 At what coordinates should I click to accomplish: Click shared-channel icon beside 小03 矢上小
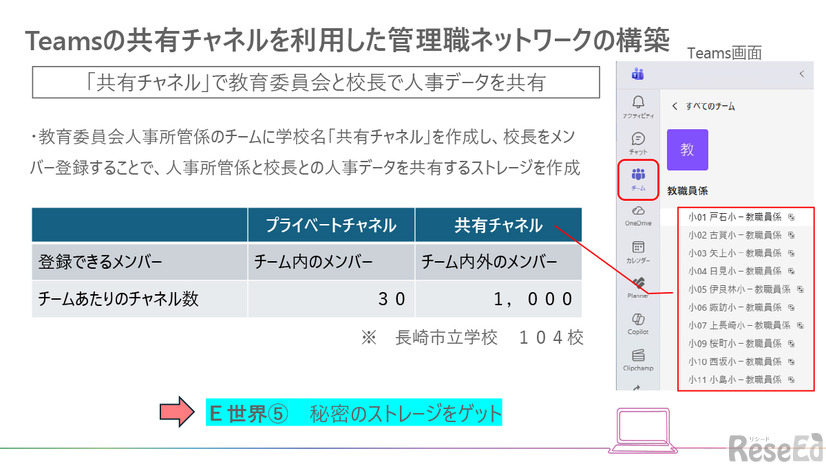pyautogui.click(x=791, y=253)
